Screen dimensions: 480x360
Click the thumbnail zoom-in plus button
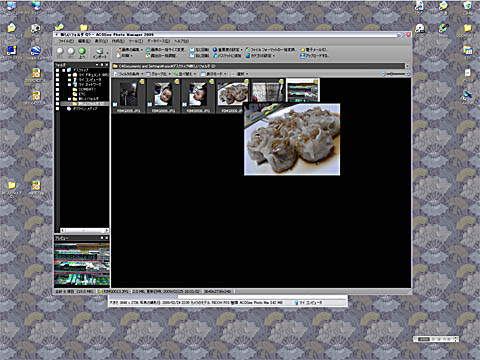pos(408,74)
